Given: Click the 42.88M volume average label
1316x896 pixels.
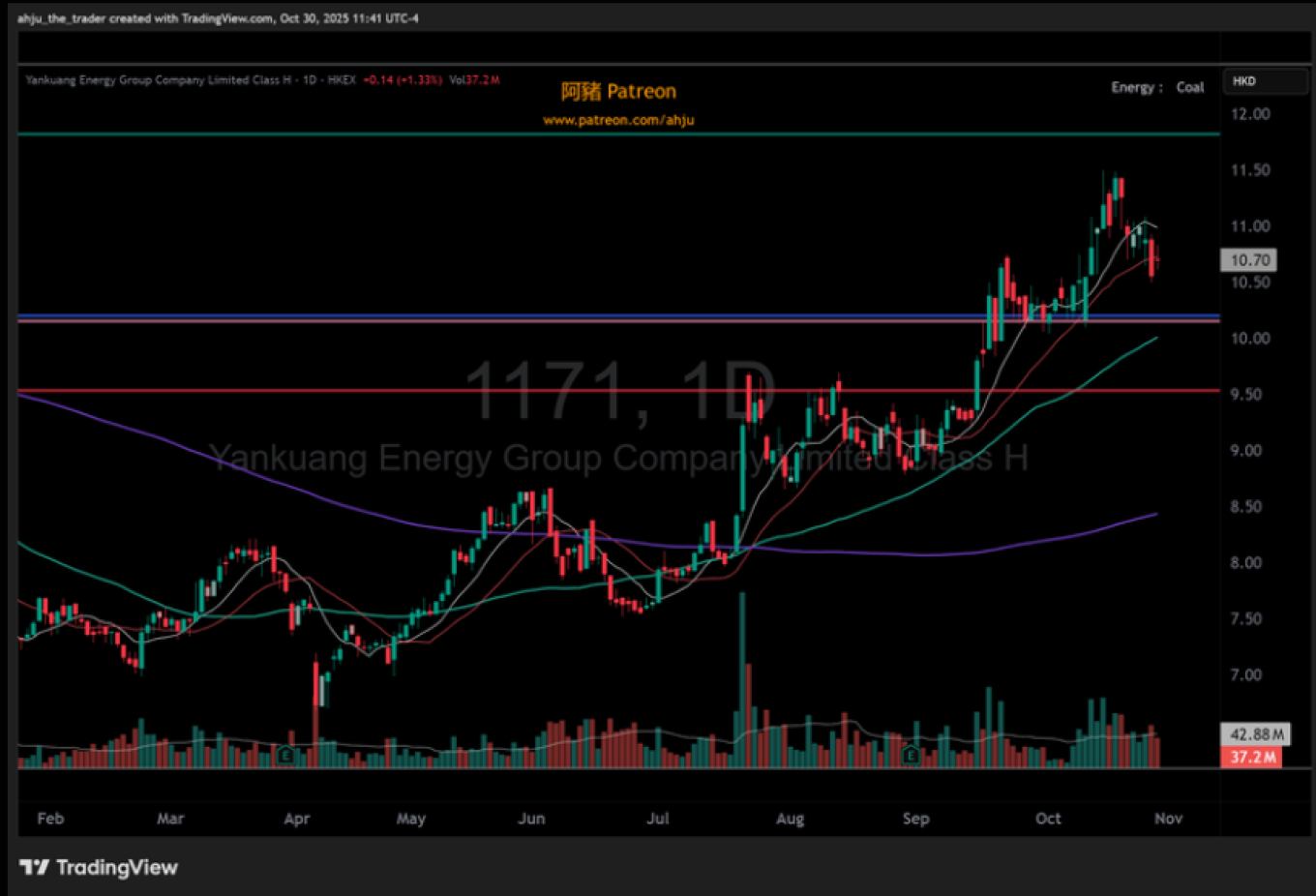Looking at the screenshot, I should pyautogui.click(x=1256, y=734).
